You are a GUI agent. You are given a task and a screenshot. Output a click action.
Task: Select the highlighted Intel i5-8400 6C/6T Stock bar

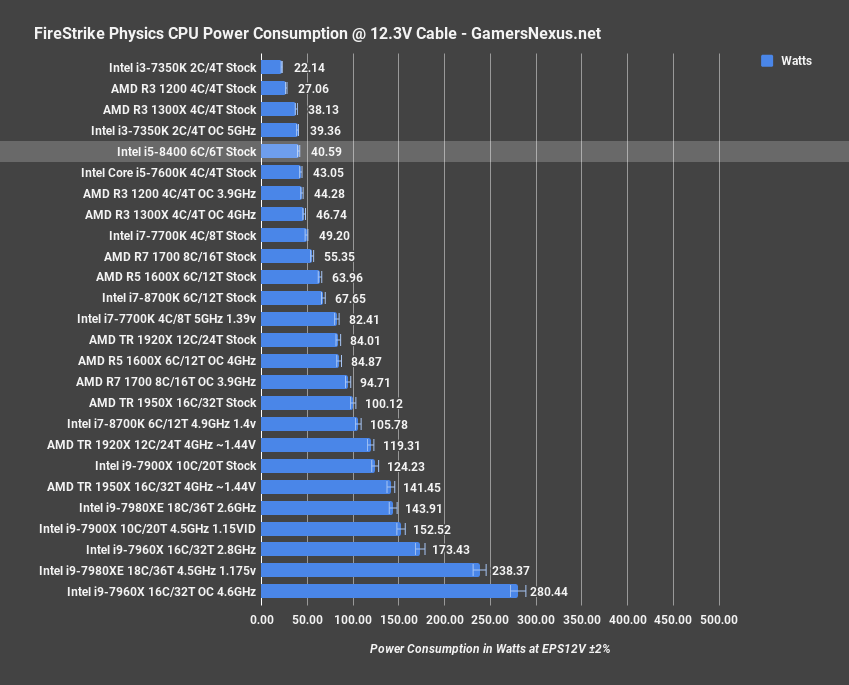coord(279,151)
